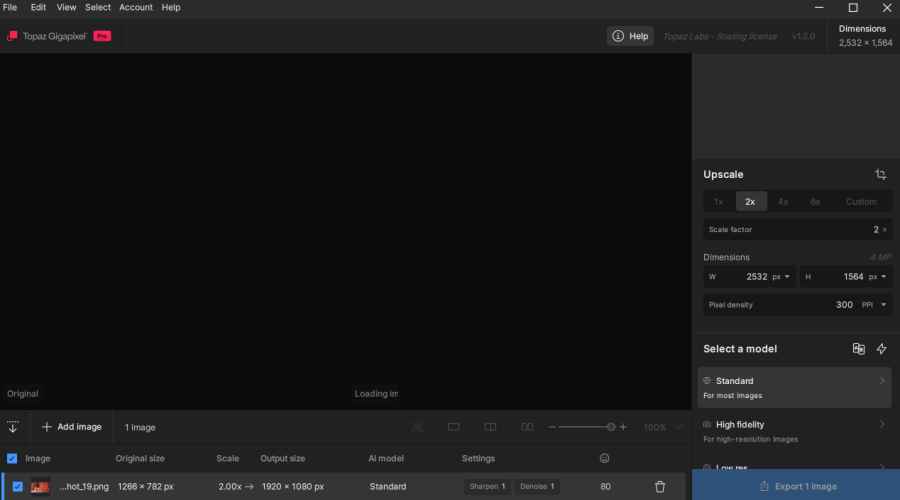Click the Scale factor value field
900x500 pixels.
pyautogui.click(x=797, y=230)
